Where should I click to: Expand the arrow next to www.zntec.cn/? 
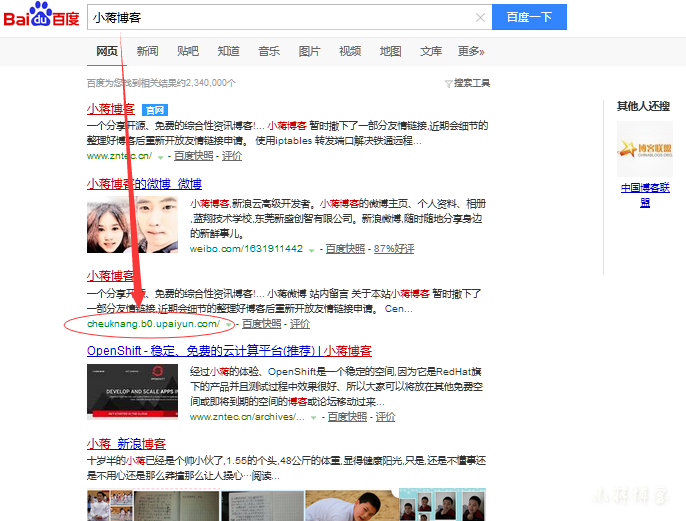pos(161,157)
